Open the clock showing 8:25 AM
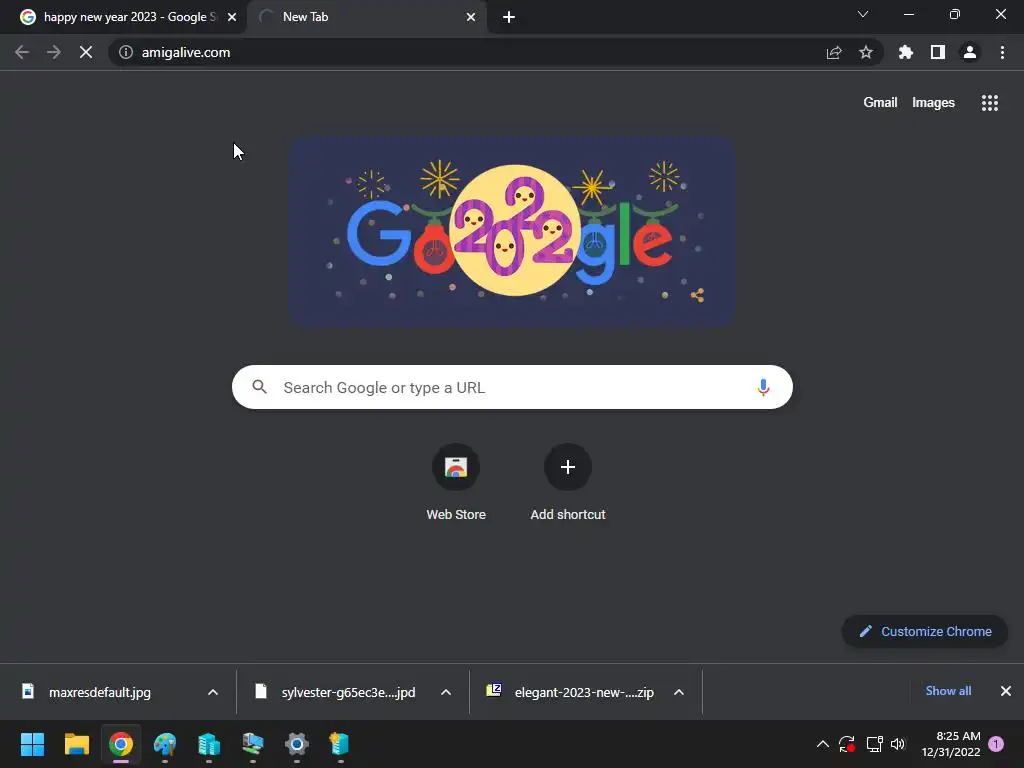The image size is (1024, 768). 951,744
